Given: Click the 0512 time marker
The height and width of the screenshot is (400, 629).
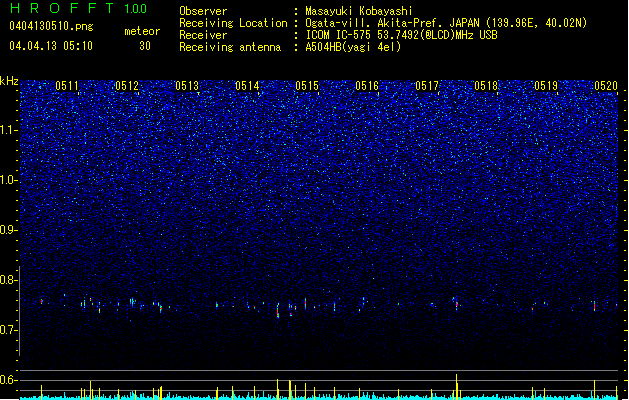Looking at the screenshot, I should 127,86.
